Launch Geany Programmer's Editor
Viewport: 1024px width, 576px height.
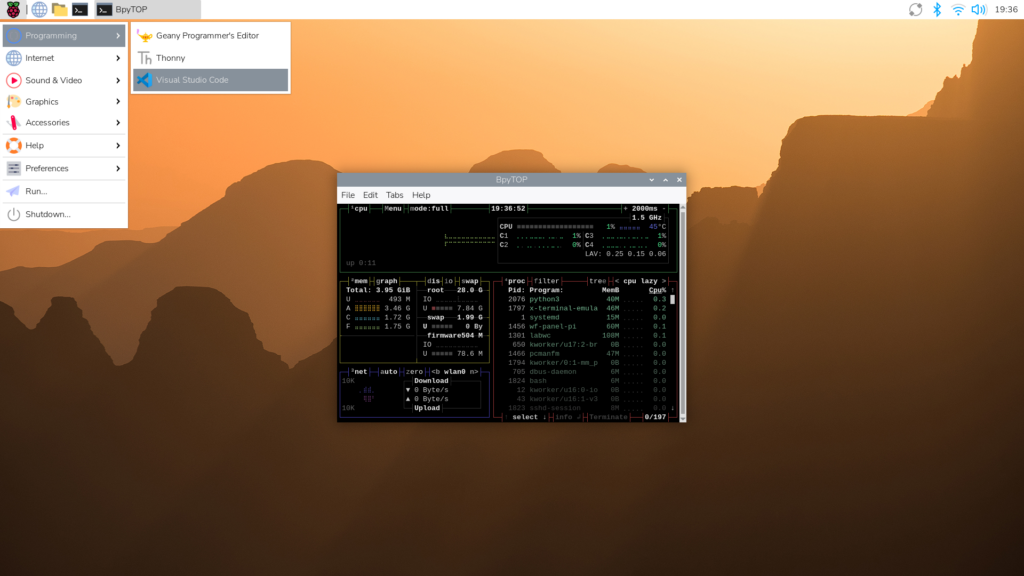tap(210, 36)
